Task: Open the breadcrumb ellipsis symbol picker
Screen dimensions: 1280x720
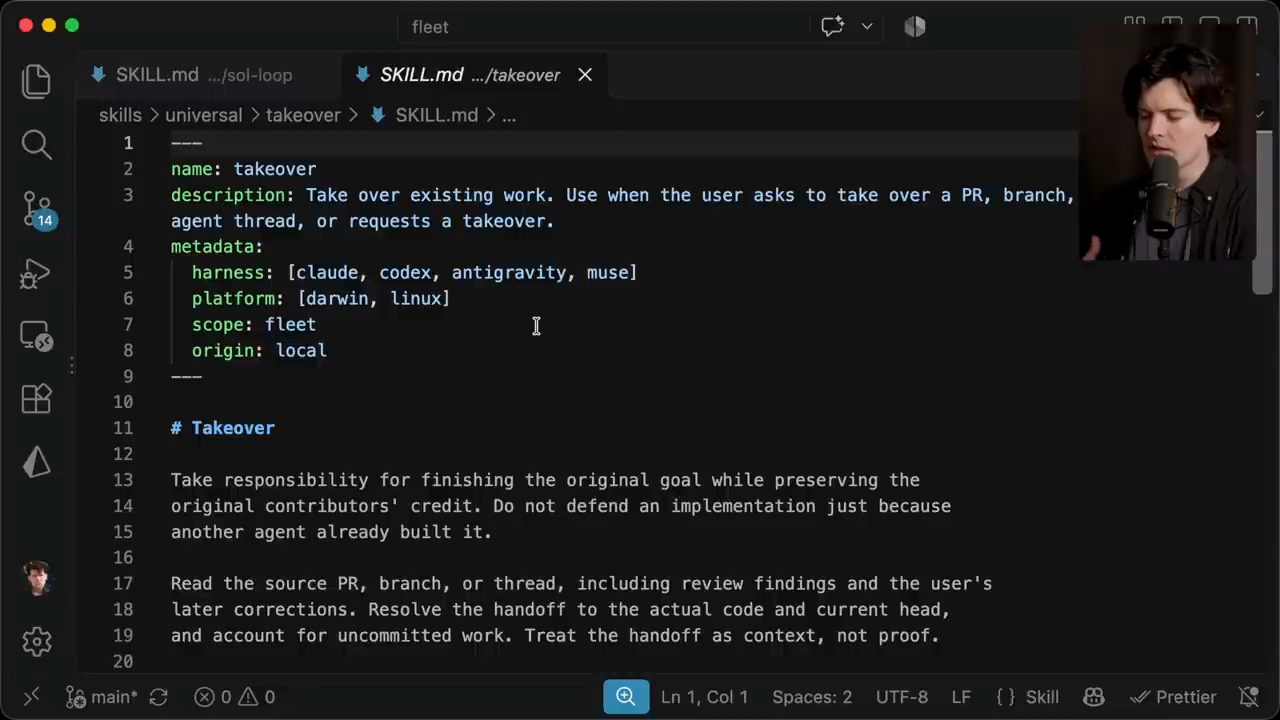Action: (509, 115)
